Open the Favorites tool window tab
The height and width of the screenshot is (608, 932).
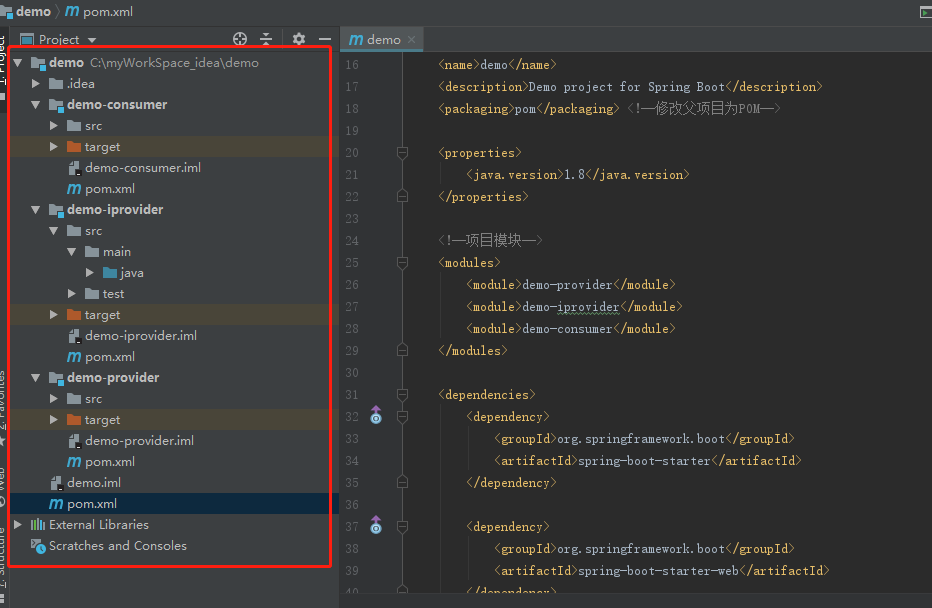click(2, 401)
